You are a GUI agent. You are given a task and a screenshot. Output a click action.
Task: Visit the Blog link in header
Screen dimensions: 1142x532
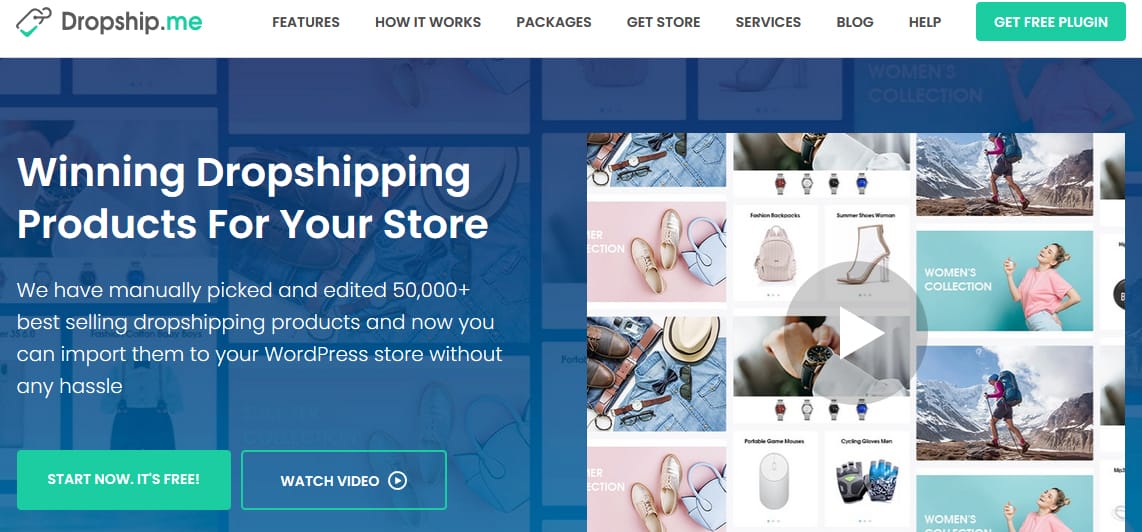(855, 23)
